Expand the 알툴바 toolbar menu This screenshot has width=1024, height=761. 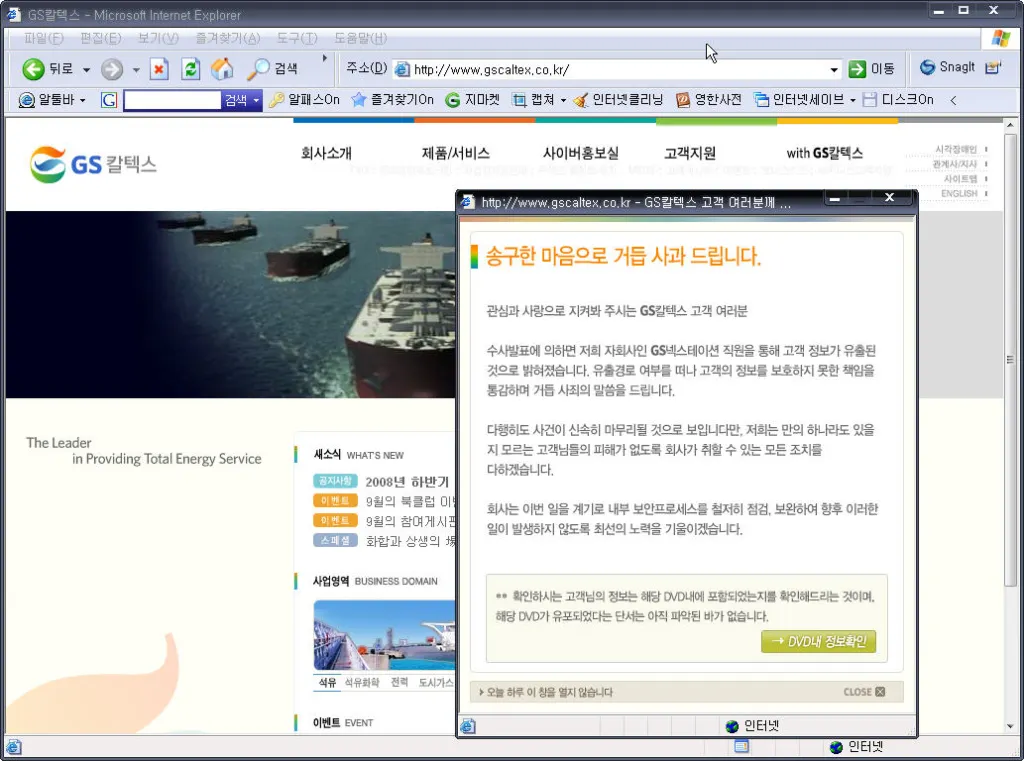click(x=82, y=100)
